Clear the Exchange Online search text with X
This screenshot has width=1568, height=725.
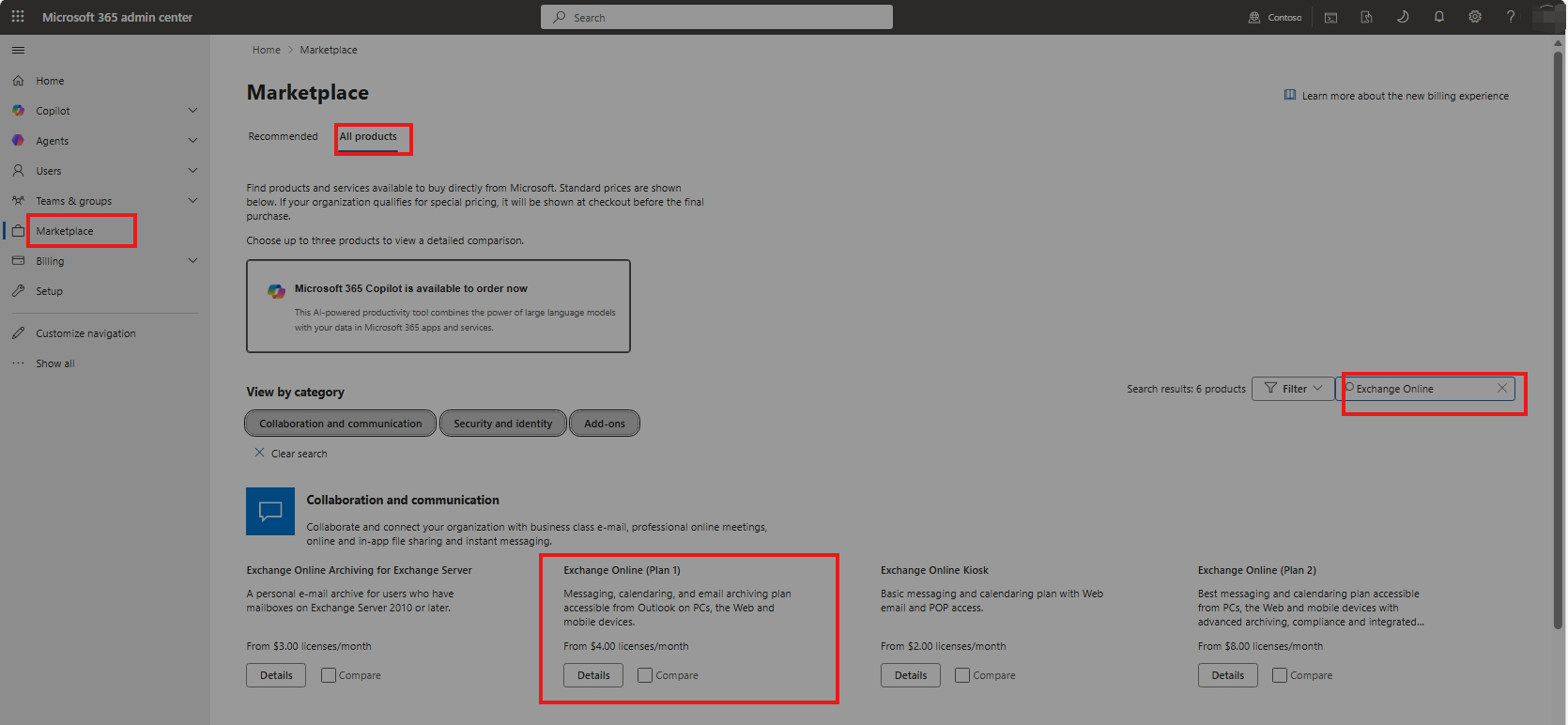pos(1502,389)
